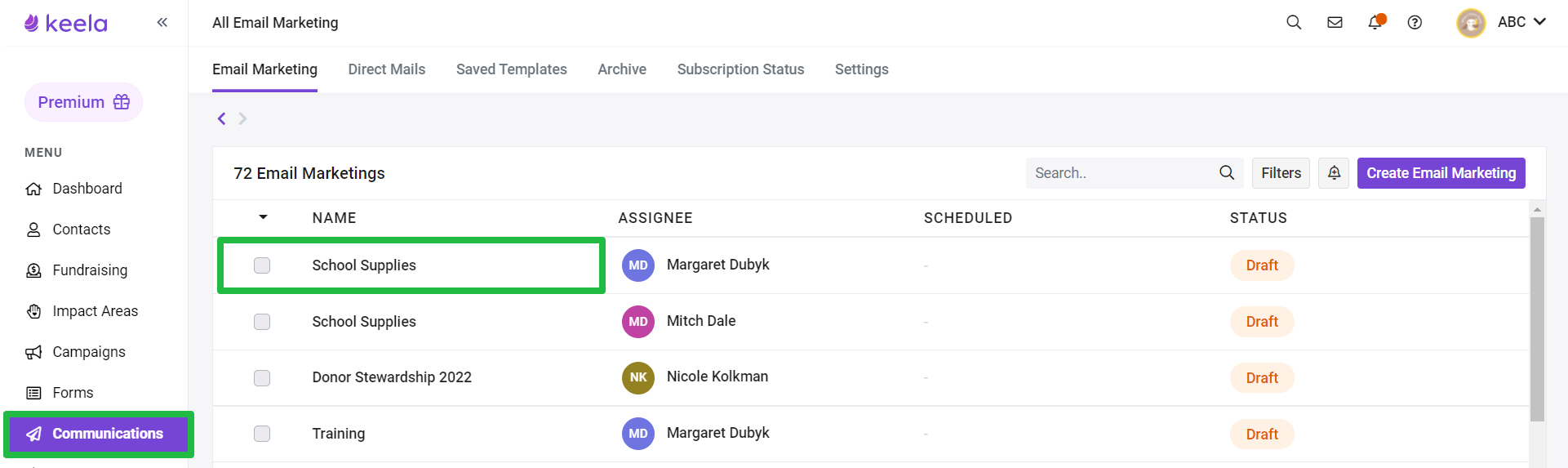The width and height of the screenshot is (1568, 468).
Task: Open Contacts from the sidebar menu
Action: 82,230
